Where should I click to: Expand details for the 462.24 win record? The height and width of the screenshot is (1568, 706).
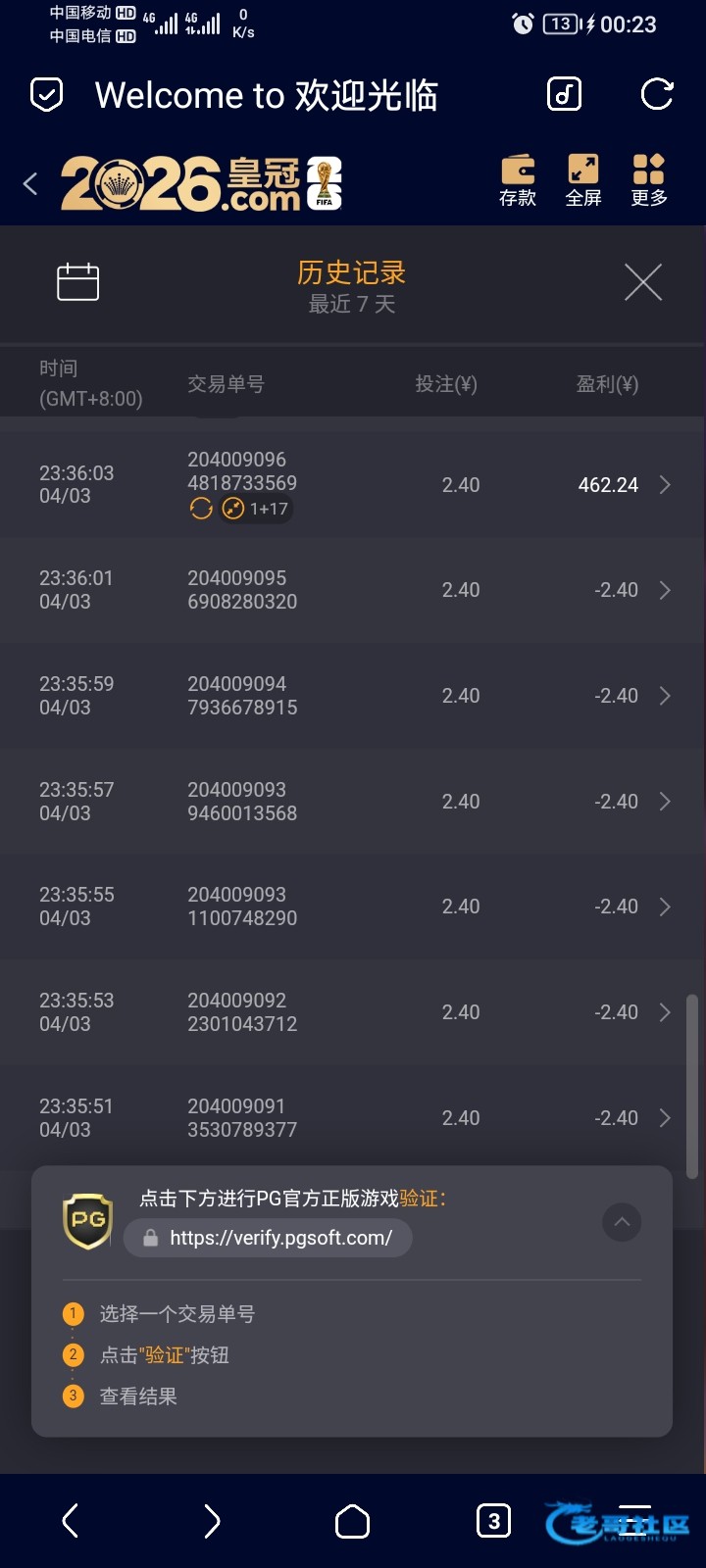(x=665, y=485)
